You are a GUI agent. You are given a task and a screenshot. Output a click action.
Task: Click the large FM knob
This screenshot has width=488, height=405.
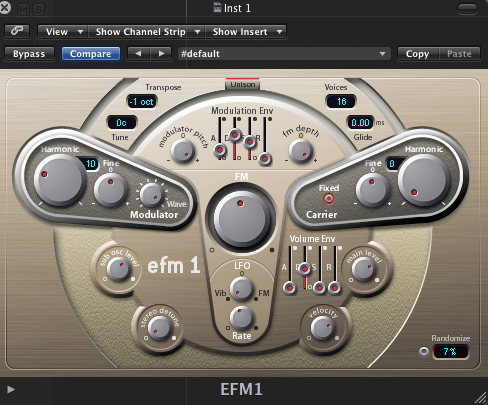coord(241,219)
